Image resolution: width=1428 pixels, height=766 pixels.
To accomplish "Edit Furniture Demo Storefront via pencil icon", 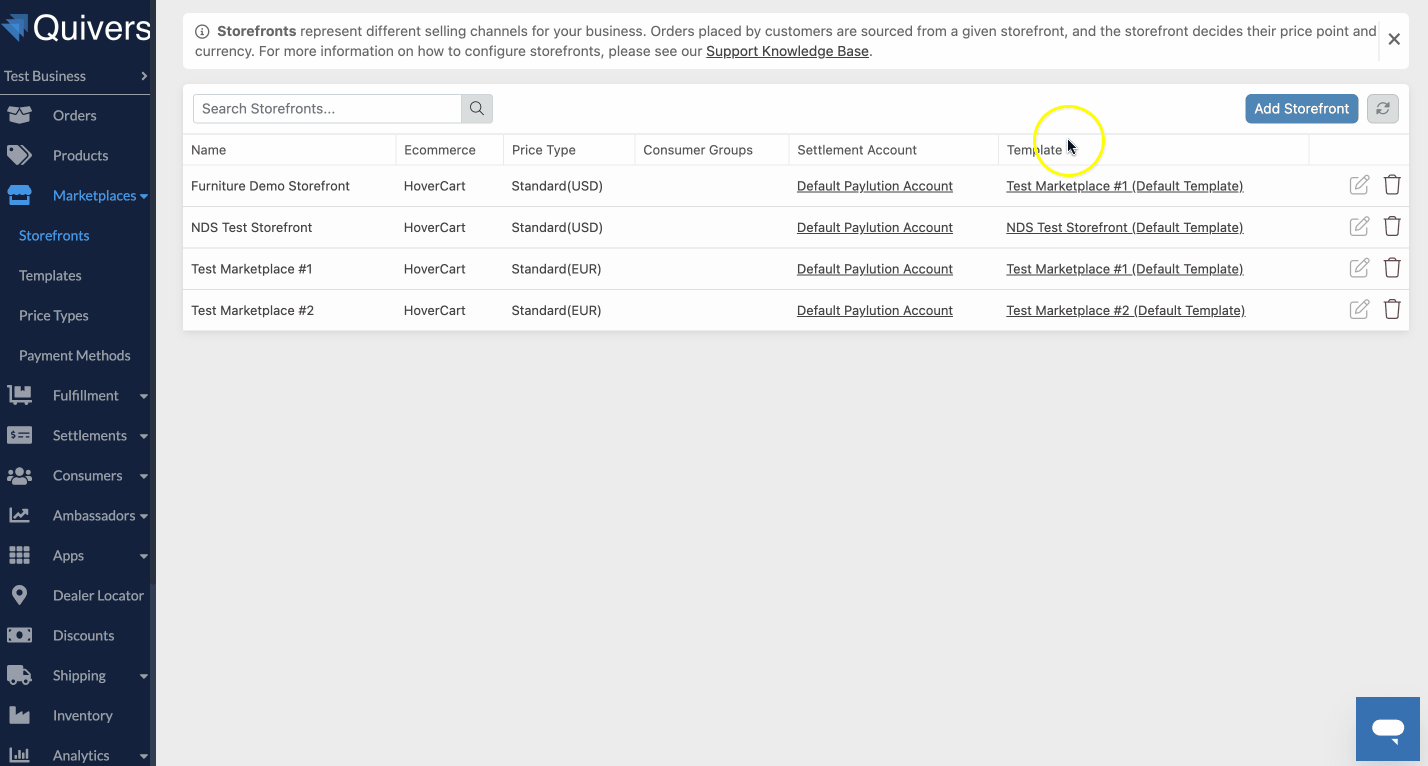I will point(1359,185).
